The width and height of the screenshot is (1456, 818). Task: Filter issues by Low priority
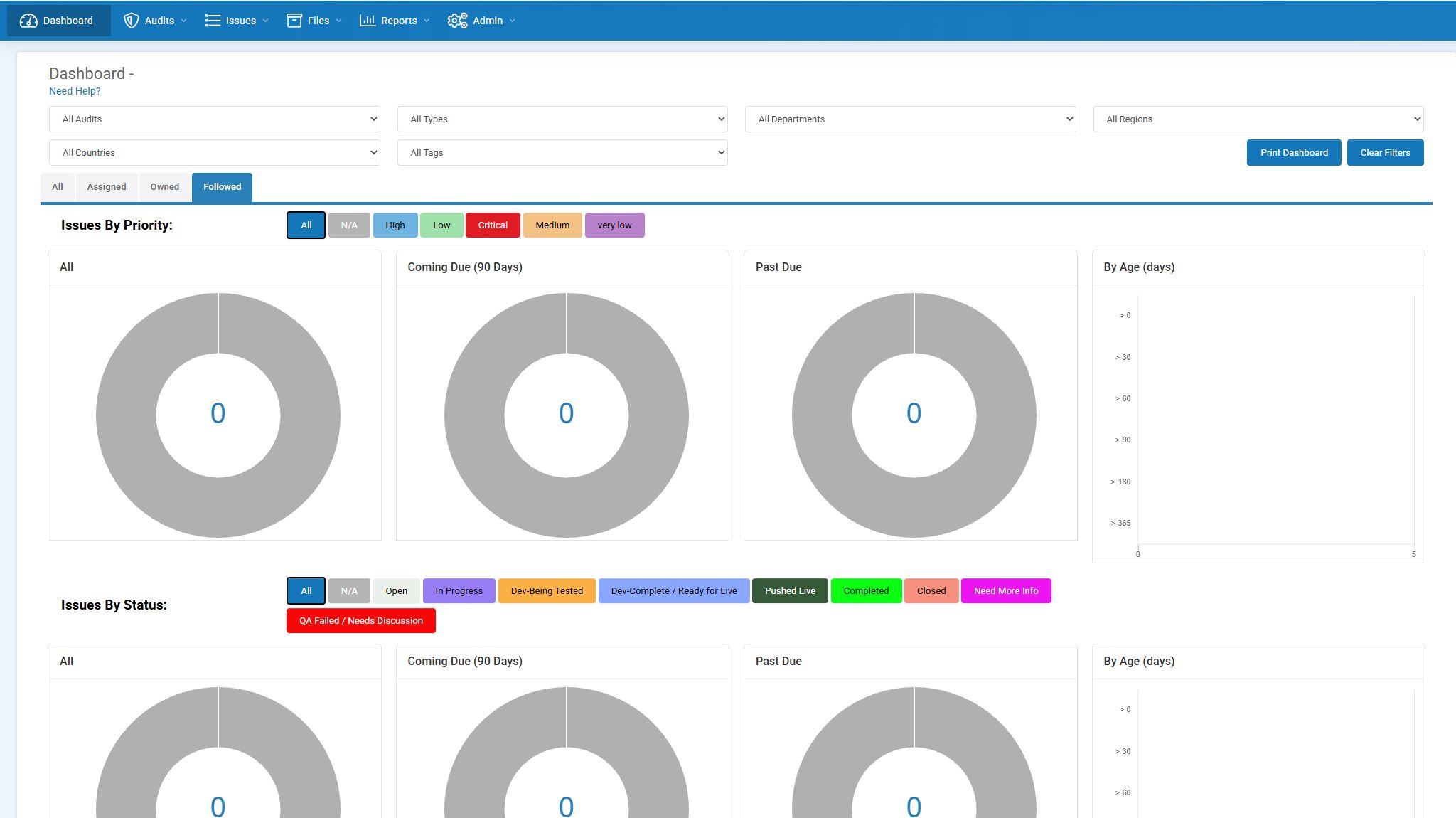(441, 225)
